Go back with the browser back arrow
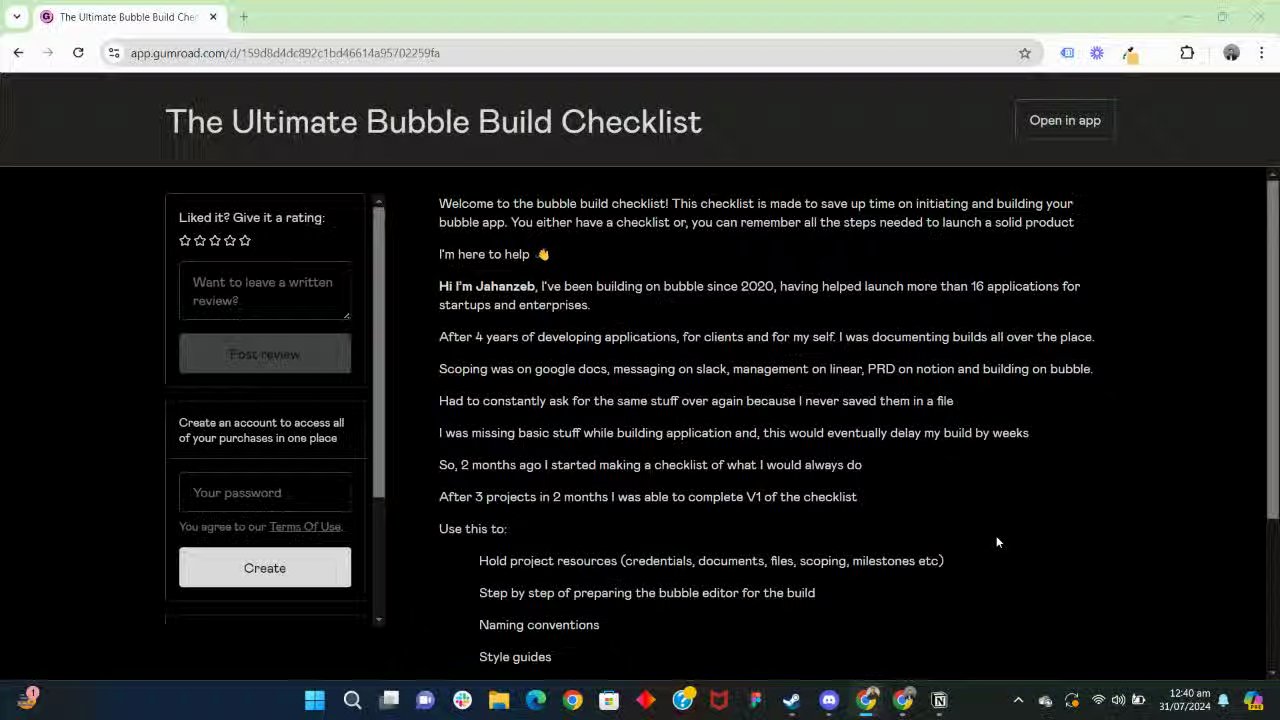The height and width of the screenshot is (720, 1280). pos(18,53)
